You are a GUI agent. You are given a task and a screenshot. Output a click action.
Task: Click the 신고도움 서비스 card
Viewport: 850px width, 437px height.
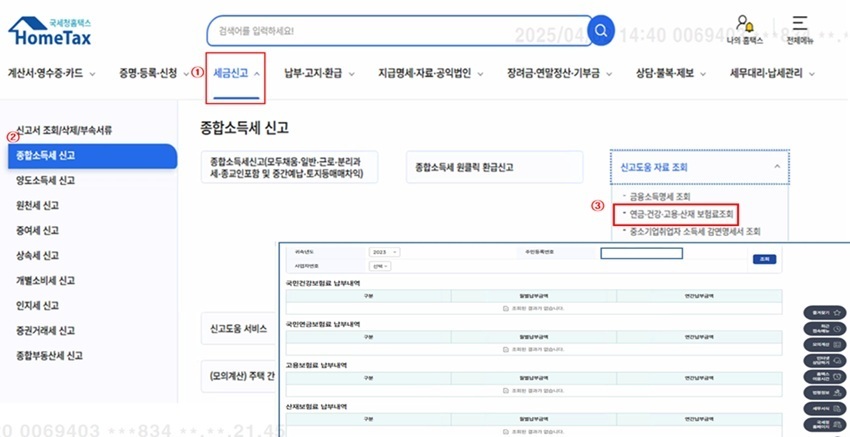click(239, 329)
